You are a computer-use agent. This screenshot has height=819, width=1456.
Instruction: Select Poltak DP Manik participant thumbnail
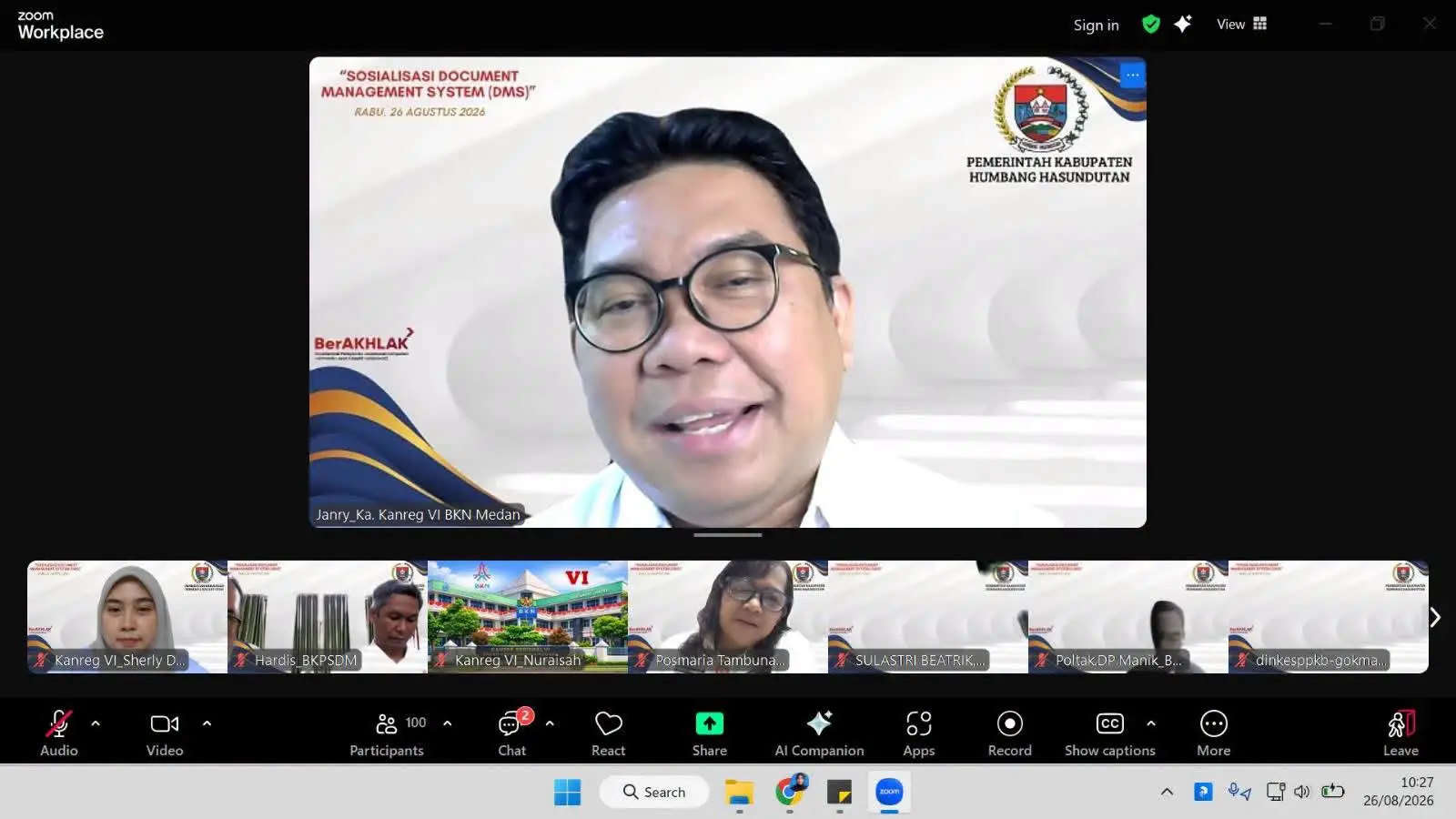(x=1128, y=617)
